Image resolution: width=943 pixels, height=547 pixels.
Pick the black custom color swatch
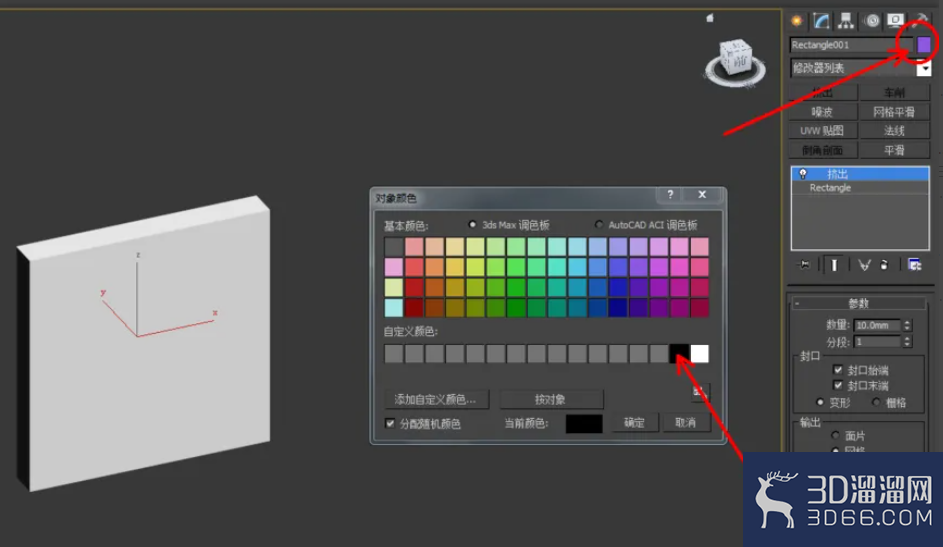coord(679,353)
